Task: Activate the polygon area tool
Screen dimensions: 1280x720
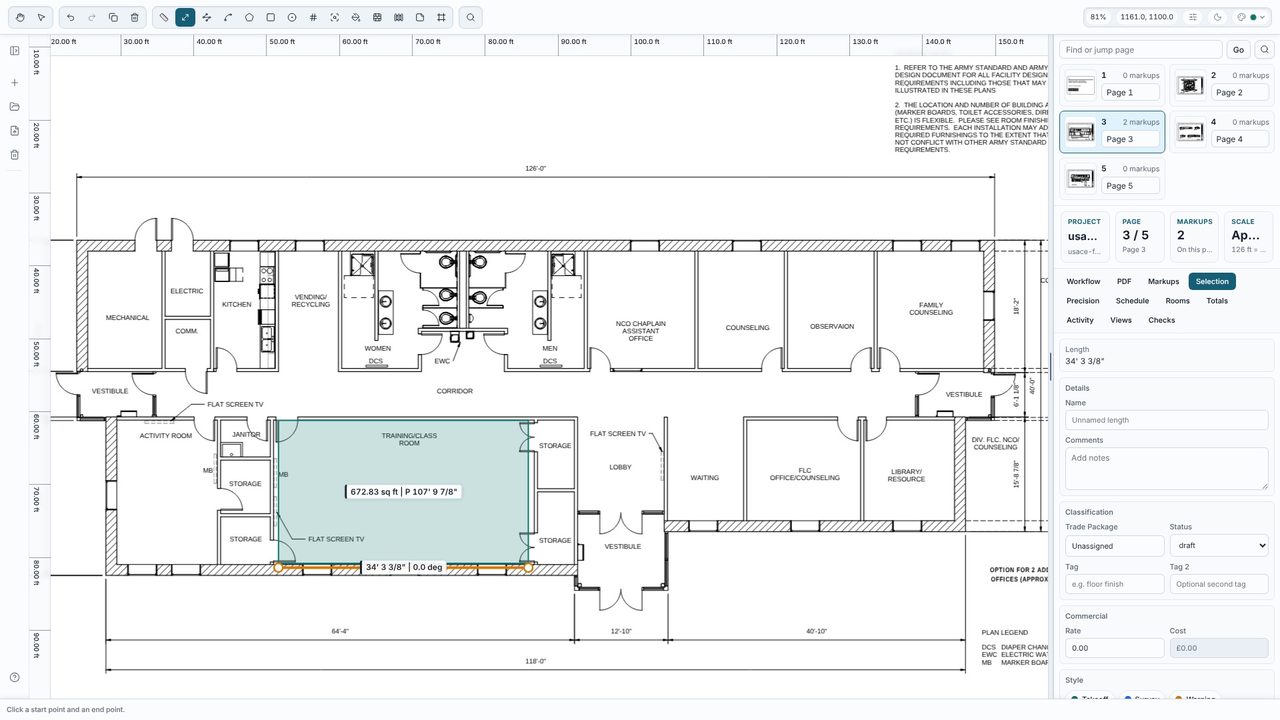Action: [249, 17]
